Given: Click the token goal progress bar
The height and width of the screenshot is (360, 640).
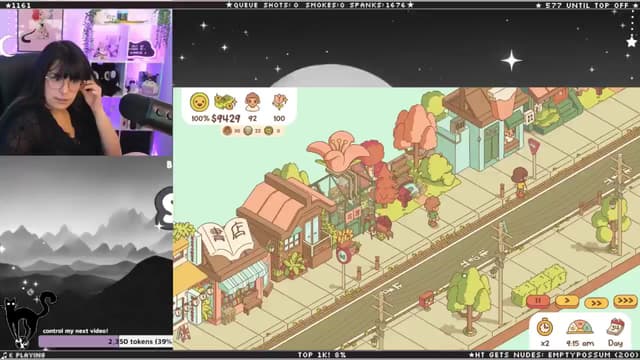Looking at the screenshot, I should click(x=106, y=341).
